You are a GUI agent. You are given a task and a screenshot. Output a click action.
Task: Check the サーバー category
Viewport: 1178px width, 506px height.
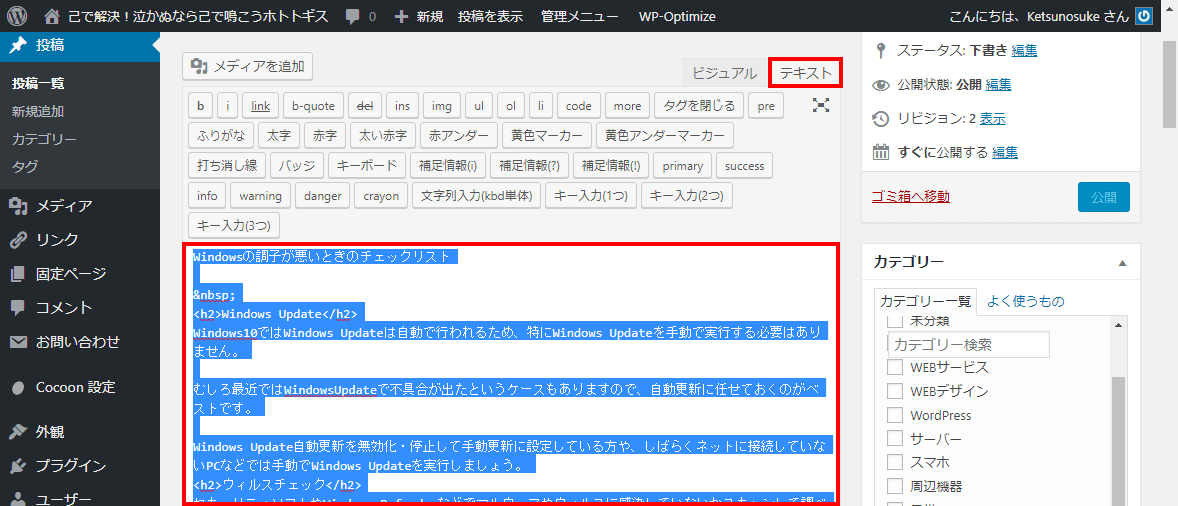[x=895, y=438]
